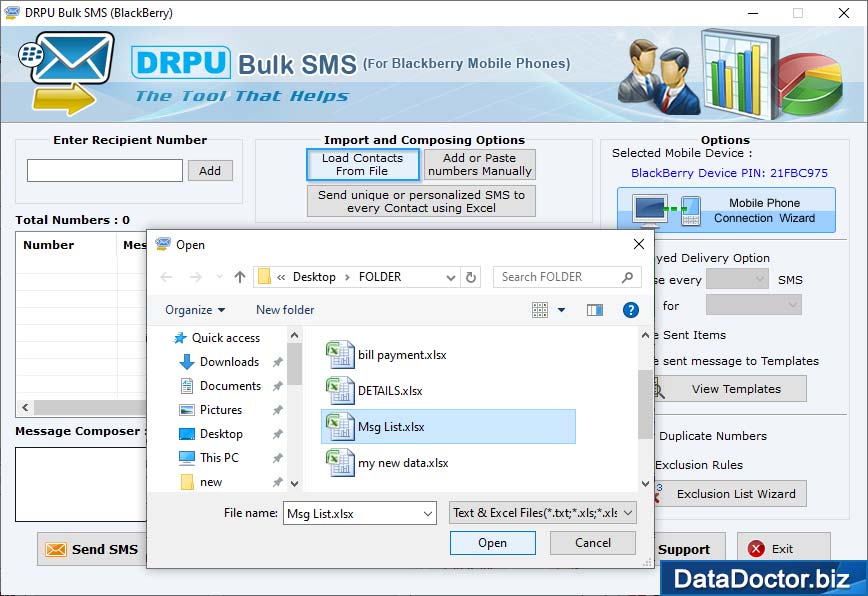
Task: Click New folder in the dialog toolbar
Action: [x=285, y=310]
